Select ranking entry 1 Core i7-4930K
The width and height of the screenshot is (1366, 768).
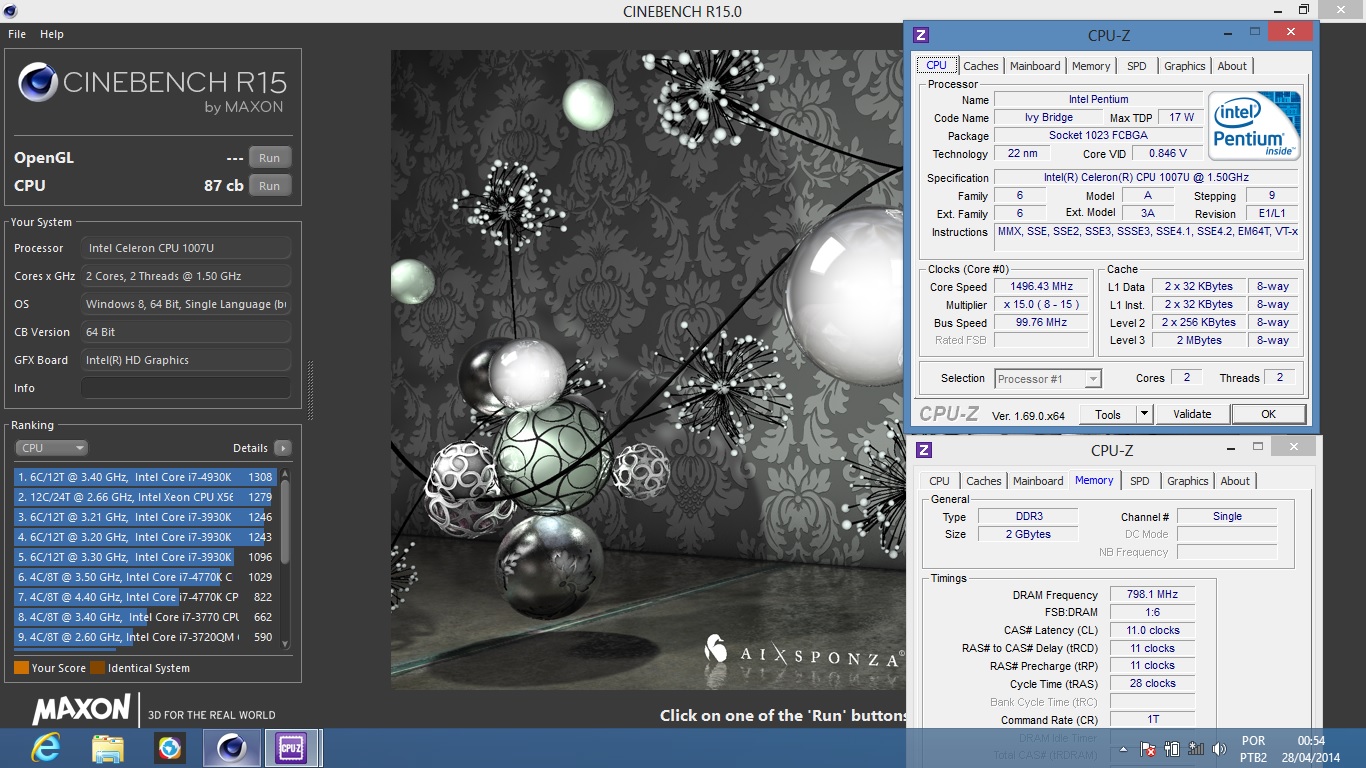coord(146,477)
